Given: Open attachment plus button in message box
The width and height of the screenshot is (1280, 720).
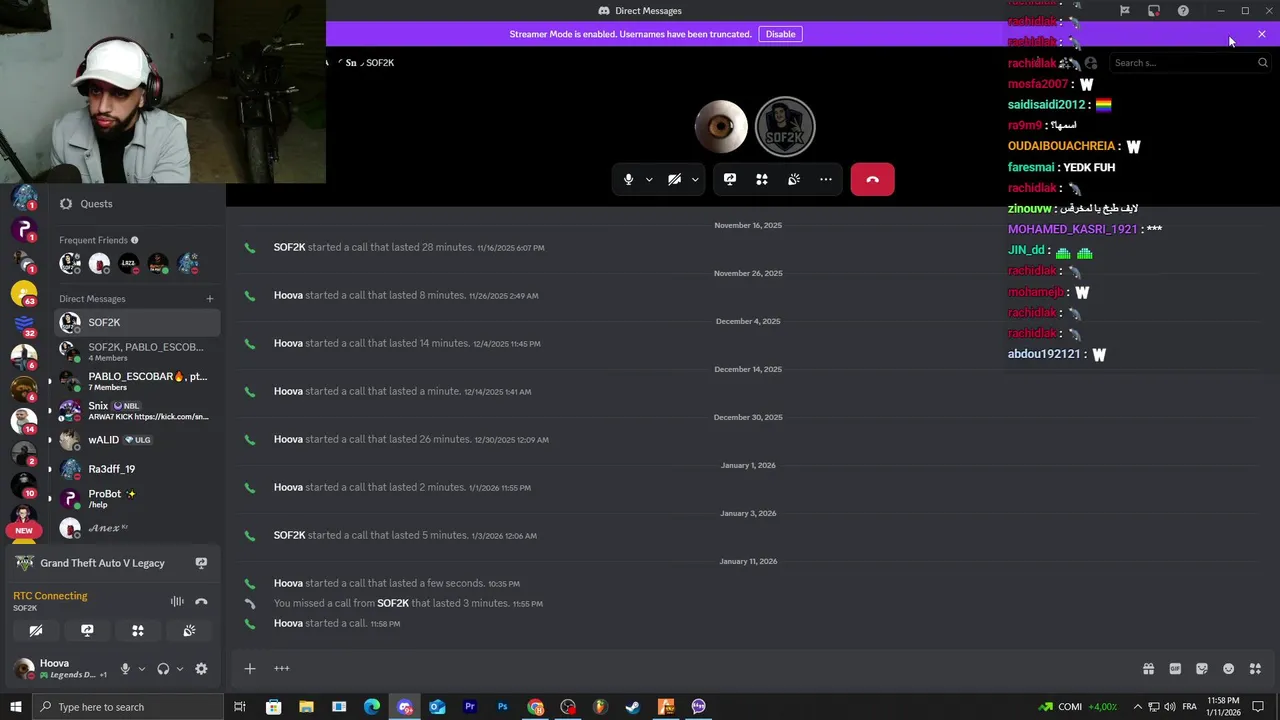Looking at the screenshot, I should coord(250,669).
